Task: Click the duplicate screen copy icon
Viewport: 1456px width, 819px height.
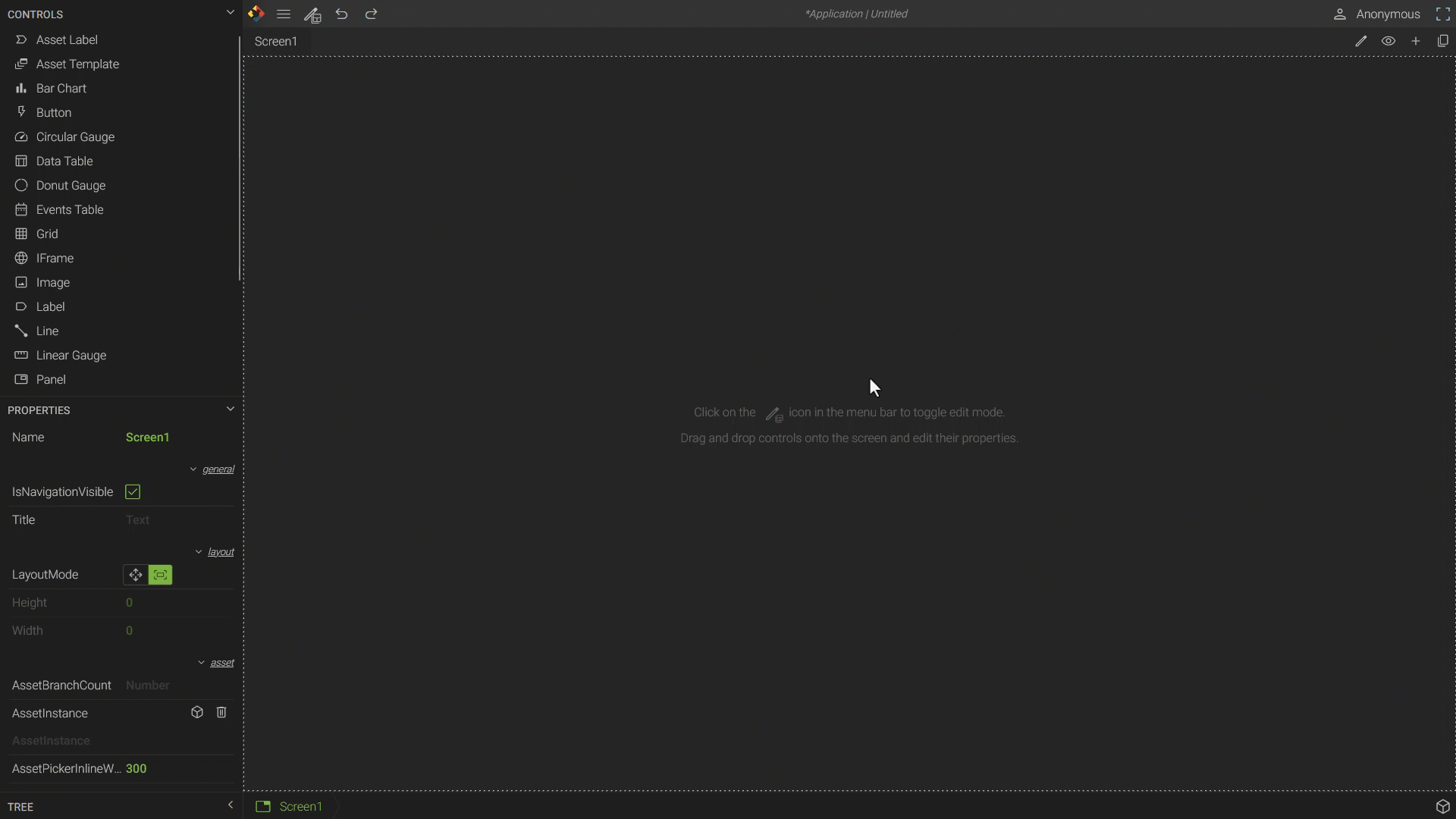Action: tap(1443, 42)
